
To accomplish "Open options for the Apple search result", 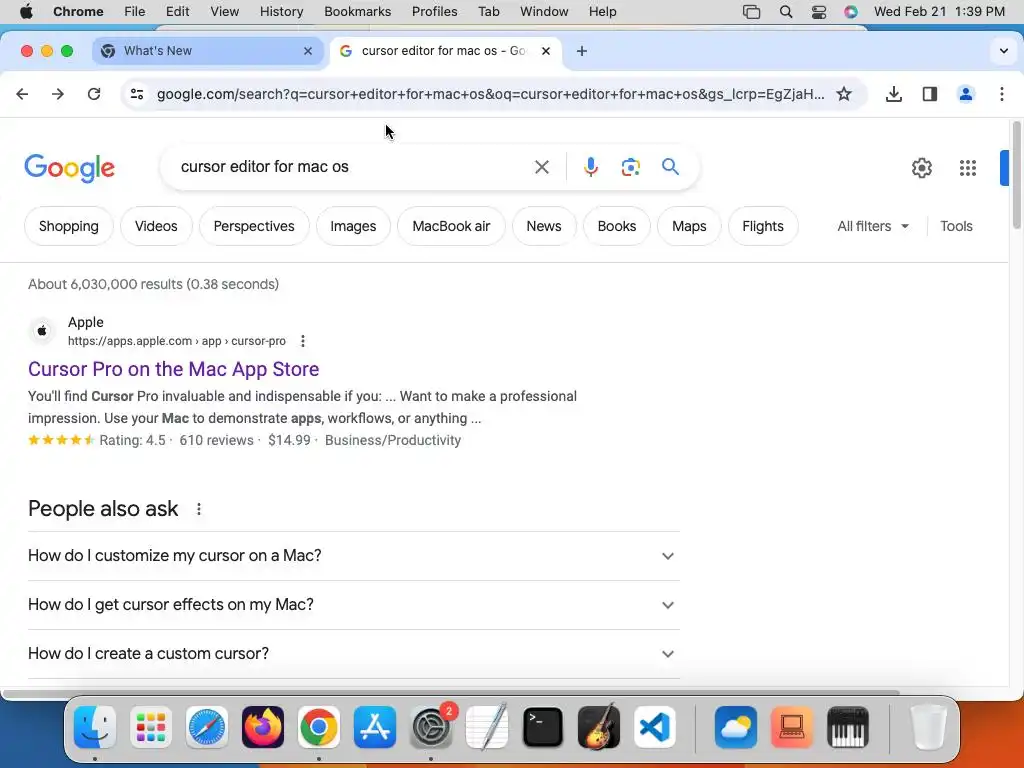I will pyautogui.click(x=302, y=341).
